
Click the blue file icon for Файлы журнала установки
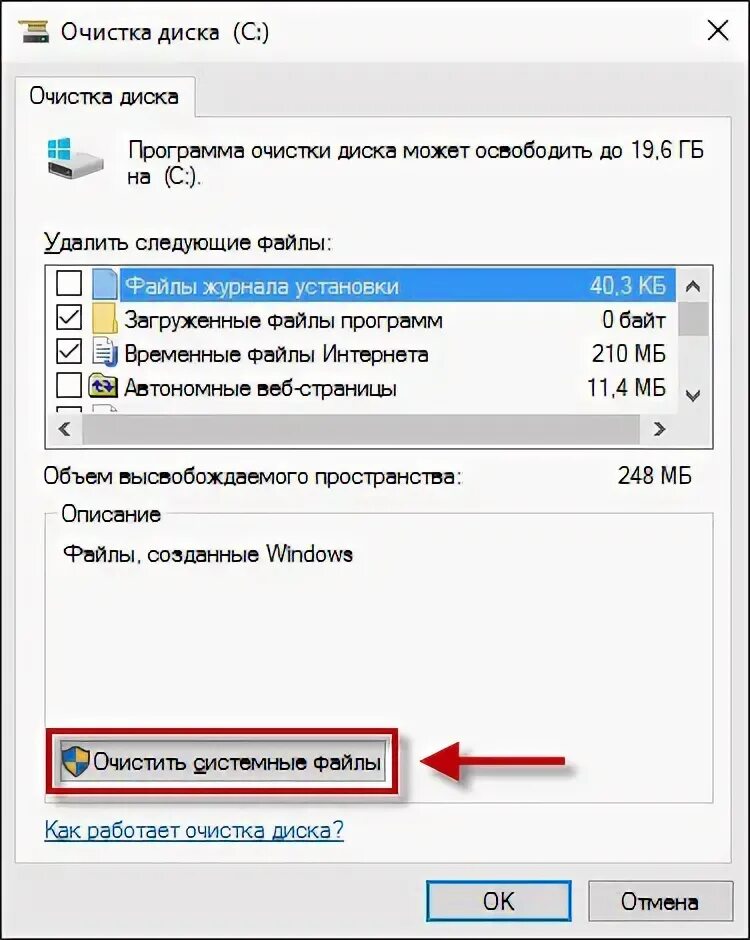click(104, 284)
